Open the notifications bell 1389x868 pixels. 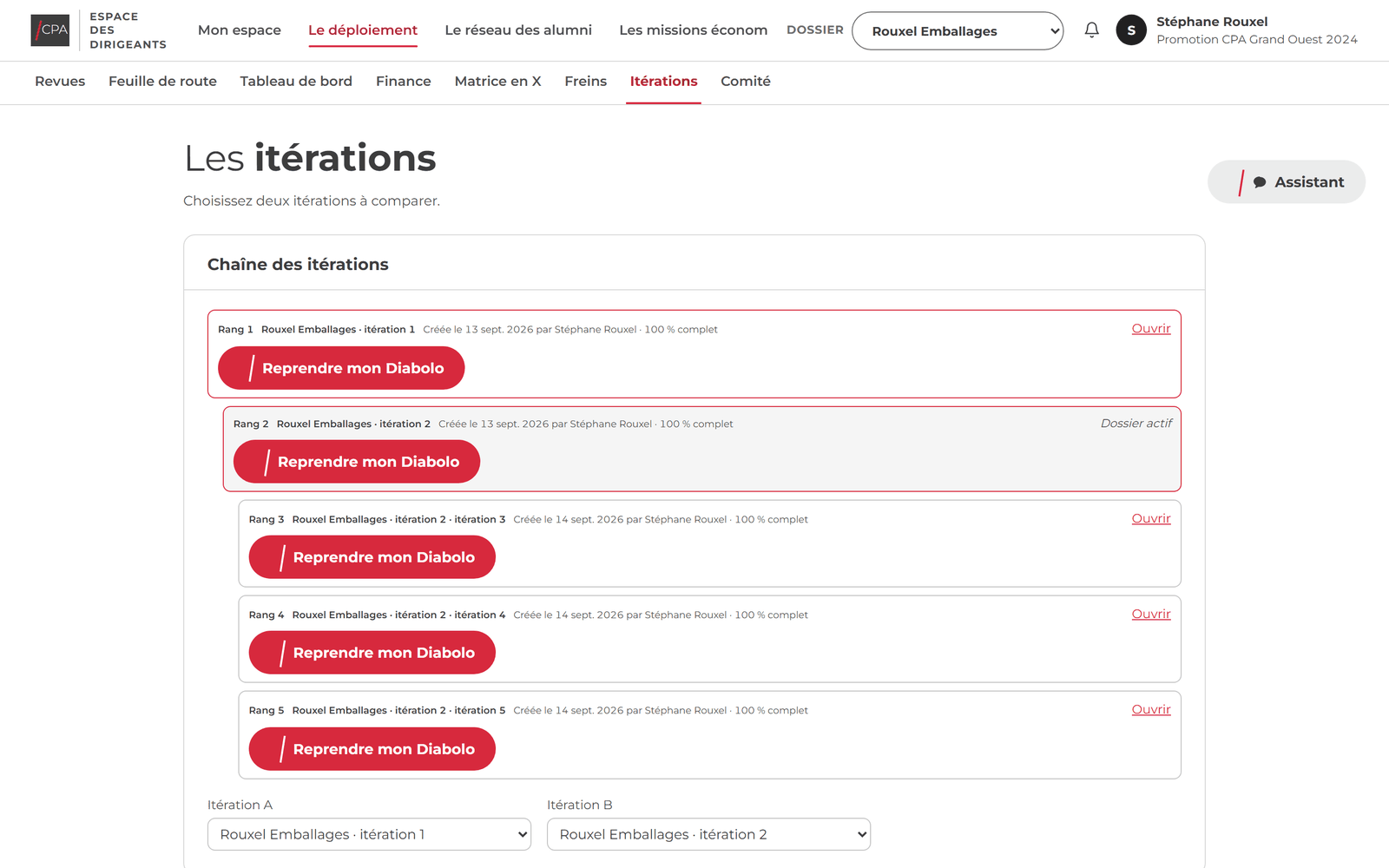coord(1091,30)
